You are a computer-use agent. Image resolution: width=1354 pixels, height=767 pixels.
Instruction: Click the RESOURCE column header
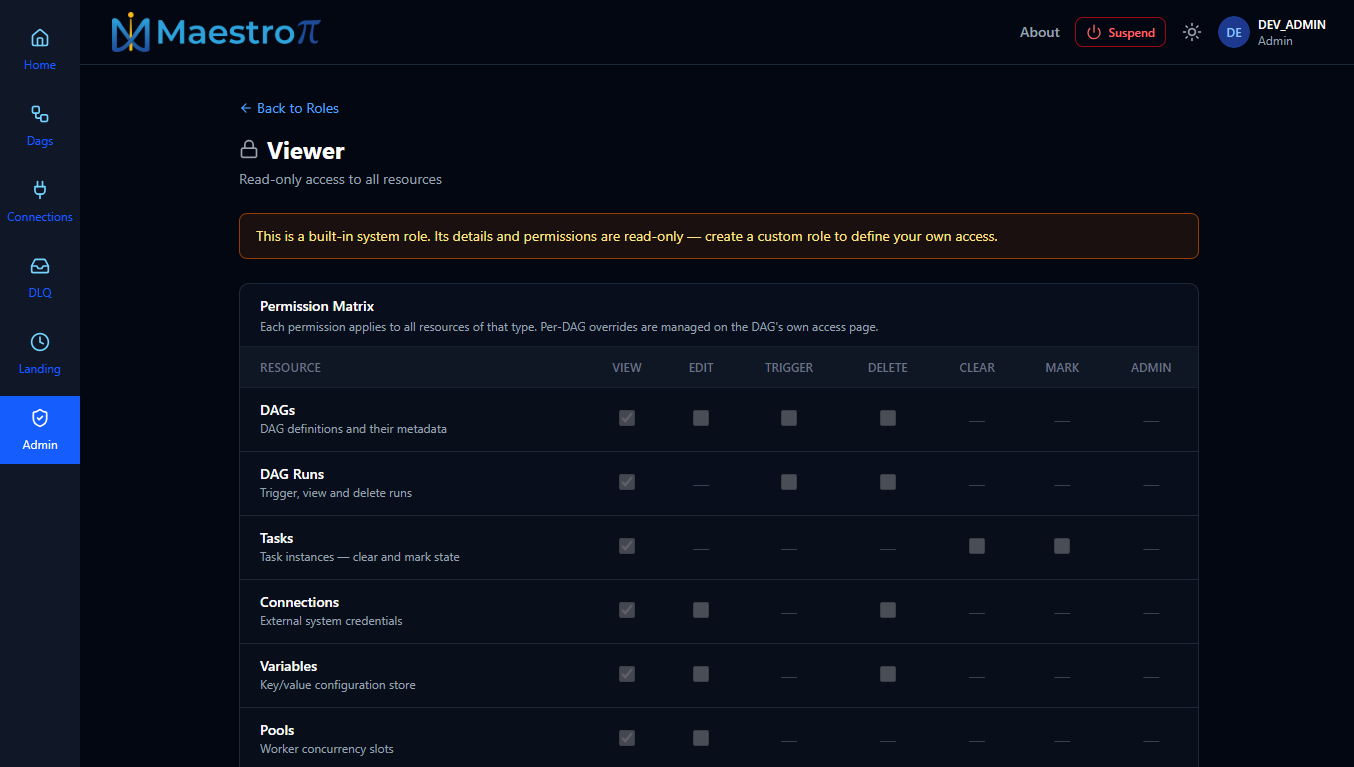[290, 368]
